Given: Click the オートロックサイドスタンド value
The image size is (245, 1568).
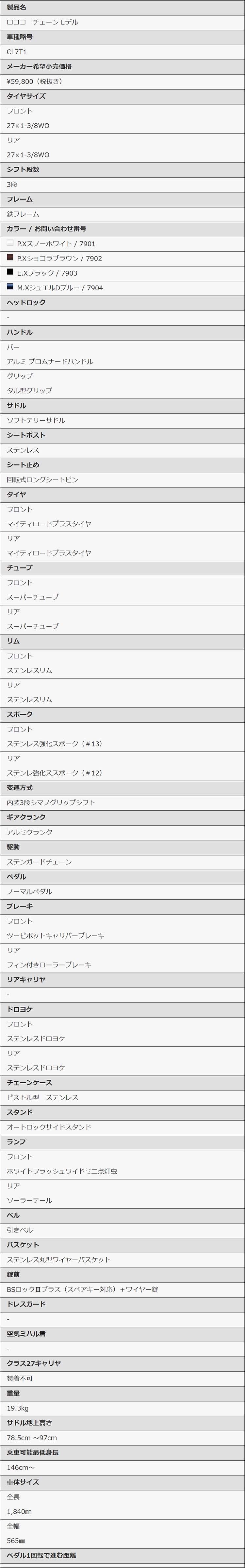Looking at the screenshot, I should pos(49,1127).
